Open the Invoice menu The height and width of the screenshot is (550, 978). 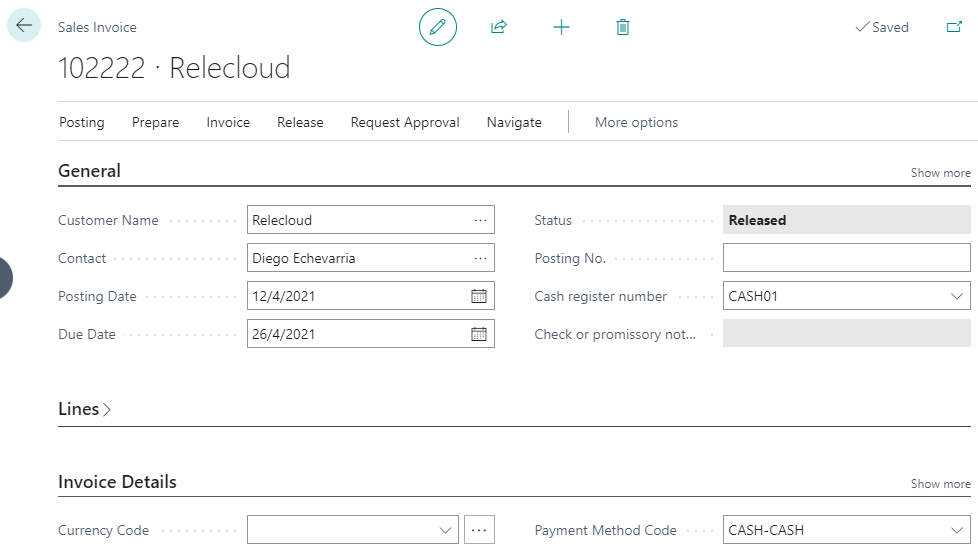click(228, 122)
